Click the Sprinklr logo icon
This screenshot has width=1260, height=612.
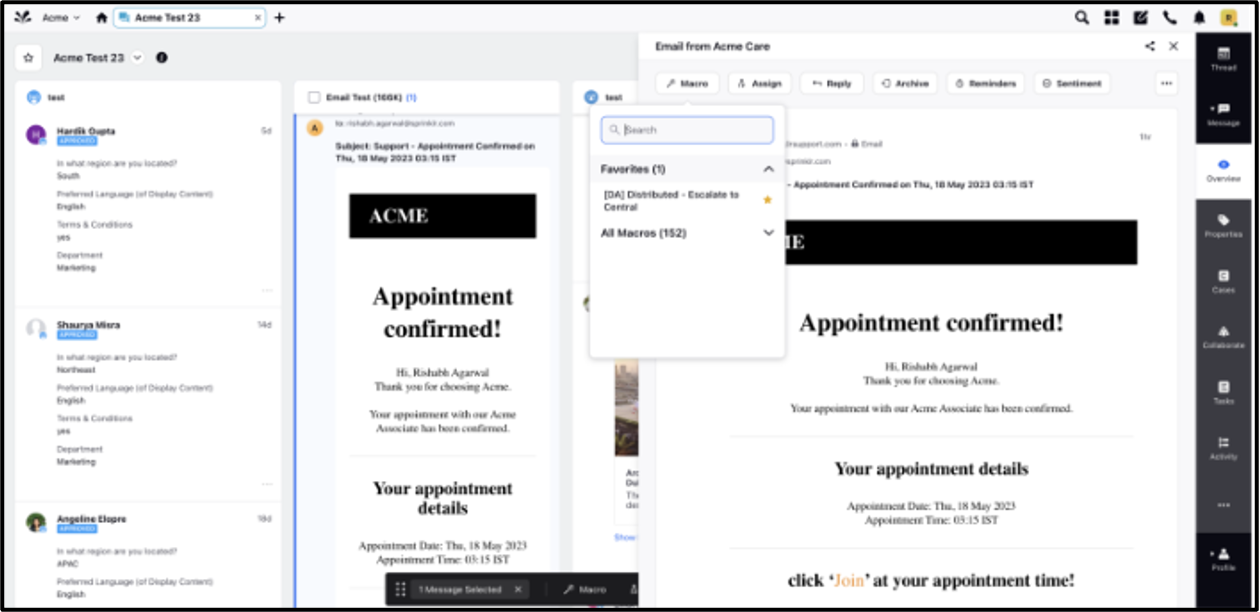(21, 17)
